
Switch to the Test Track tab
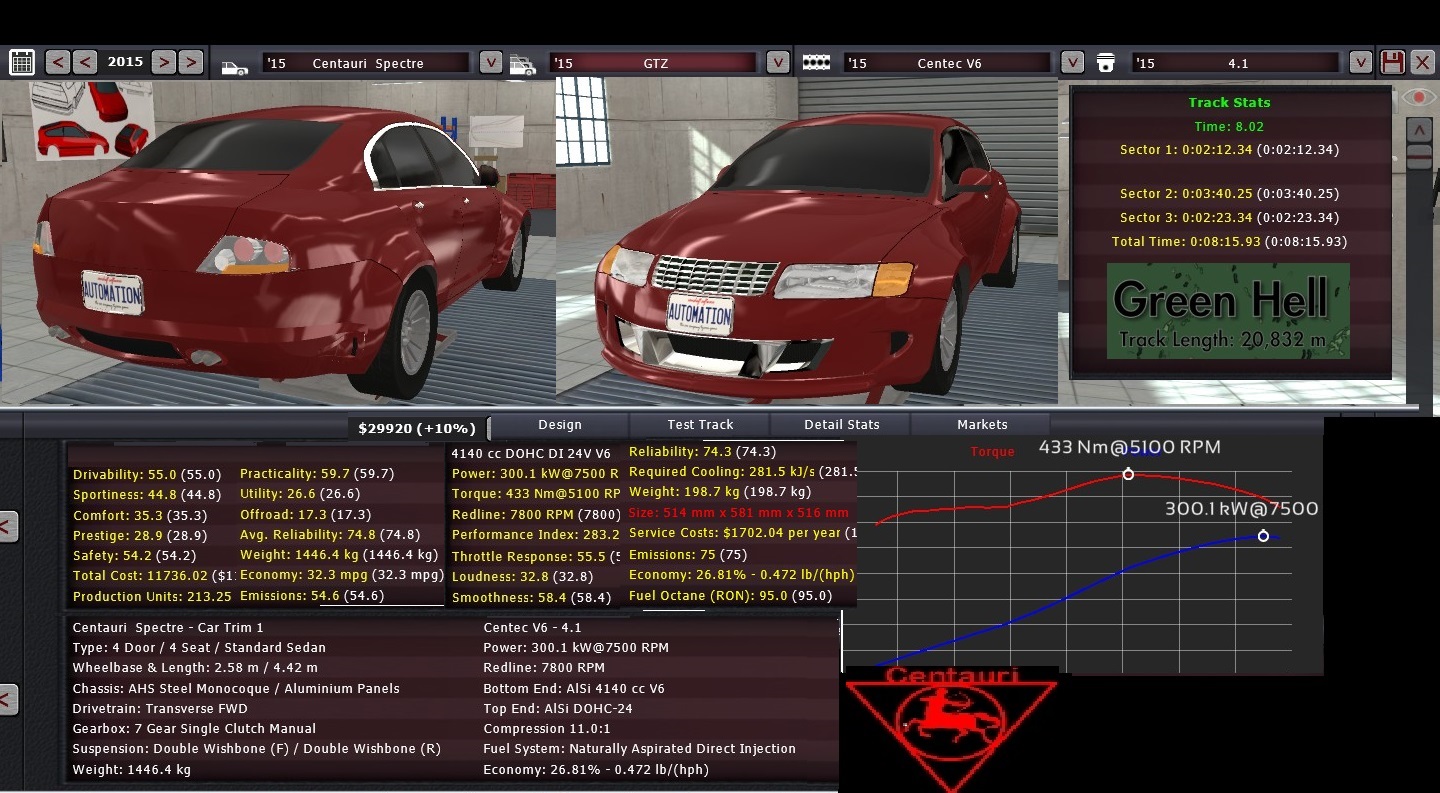click(700, 425)
